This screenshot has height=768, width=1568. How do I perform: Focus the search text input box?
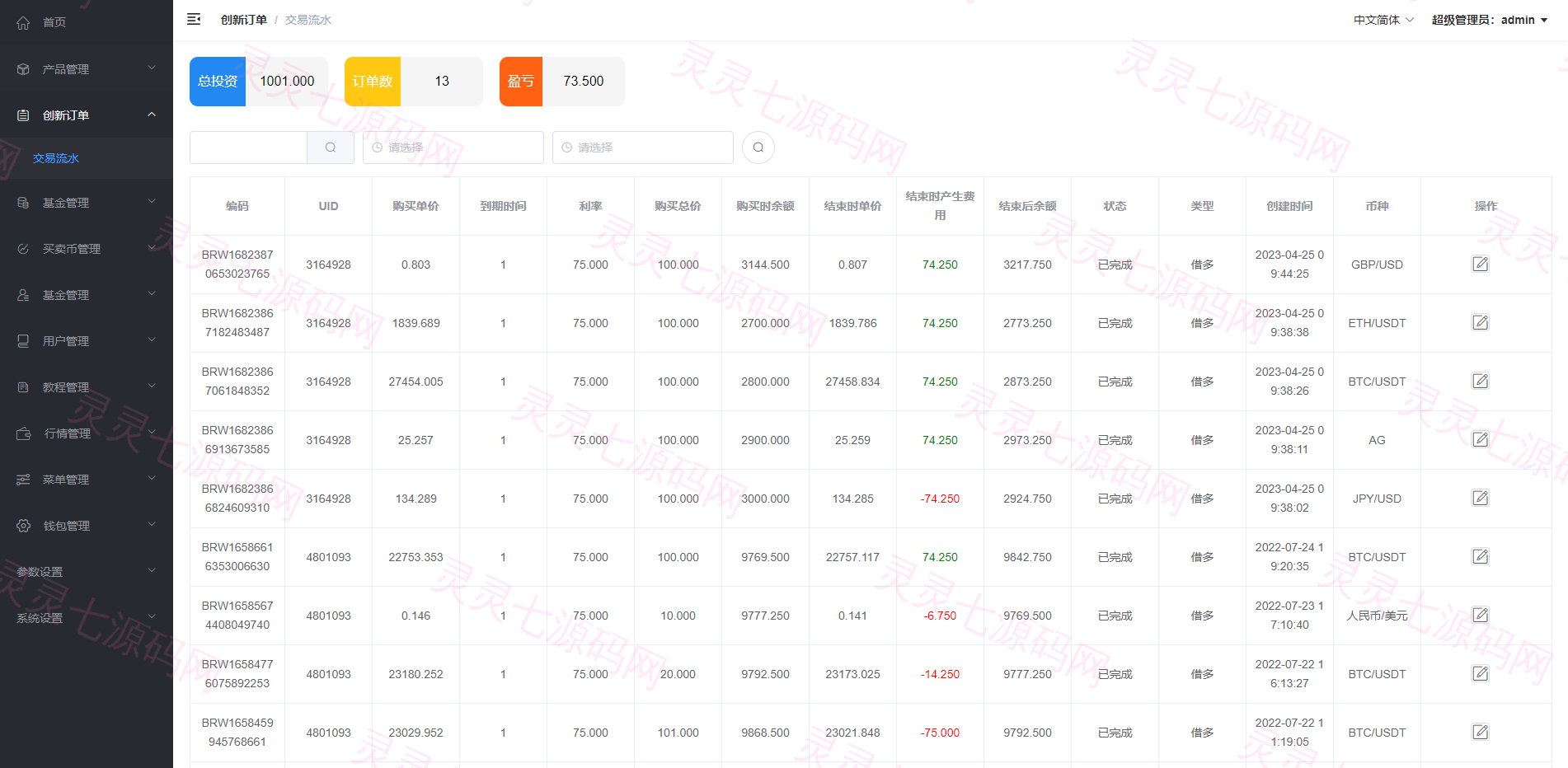pyautogui.click(x=248, y=148)
